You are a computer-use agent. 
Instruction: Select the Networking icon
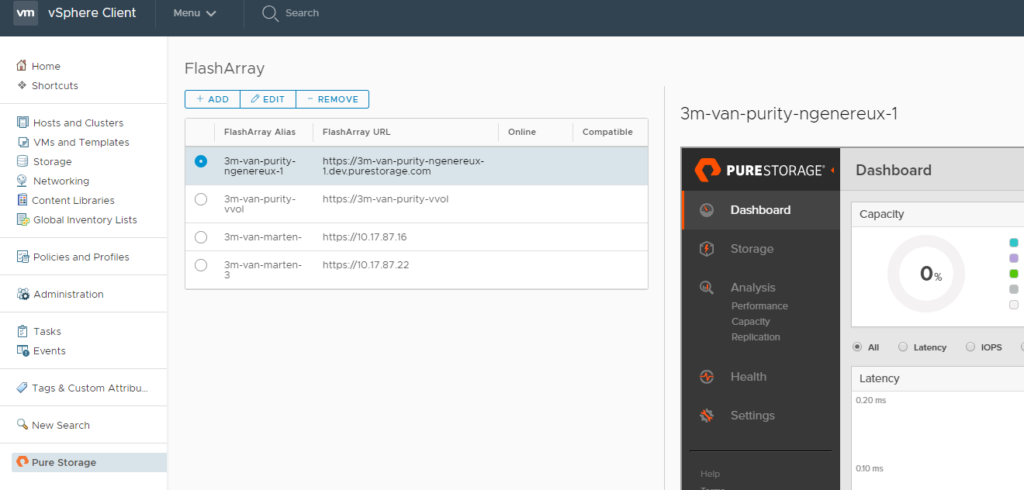coord(23,181)
